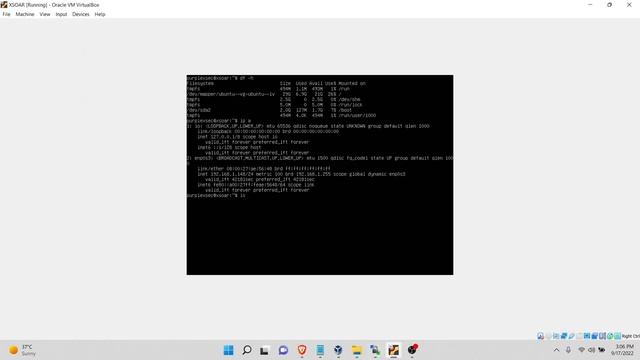This screenshot has height=360, width=640.
Task: Open the File menu
Action: click(7, 14)
